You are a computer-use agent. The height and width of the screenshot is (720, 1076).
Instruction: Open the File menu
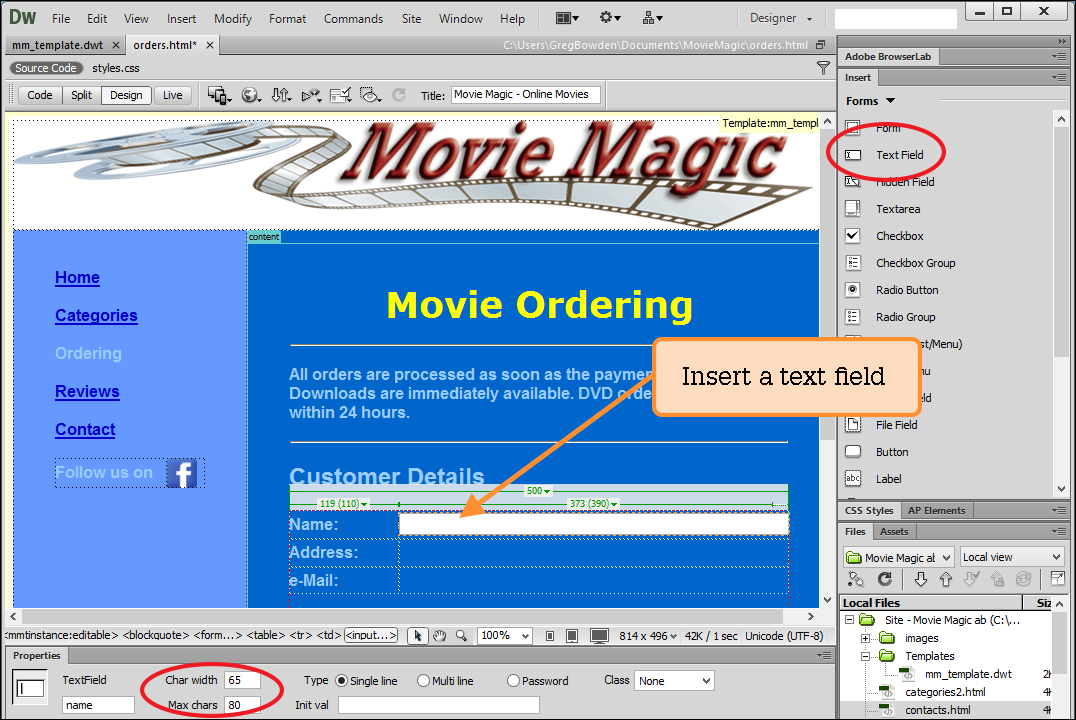[61, 19]
